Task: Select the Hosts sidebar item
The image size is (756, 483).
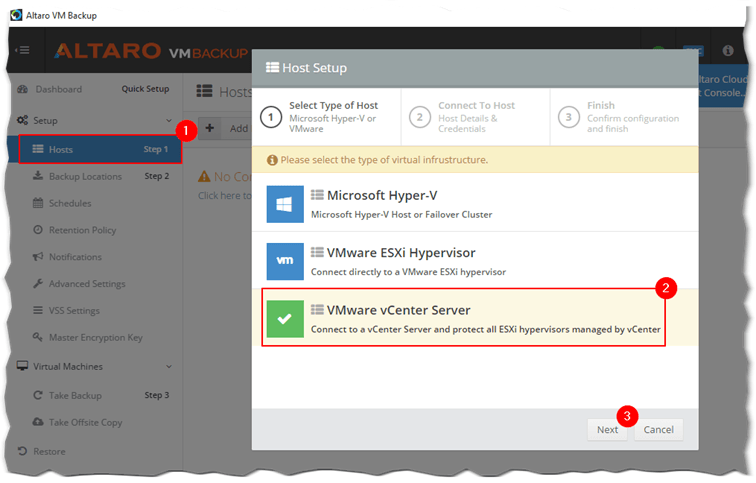Action: click(100, 149)
